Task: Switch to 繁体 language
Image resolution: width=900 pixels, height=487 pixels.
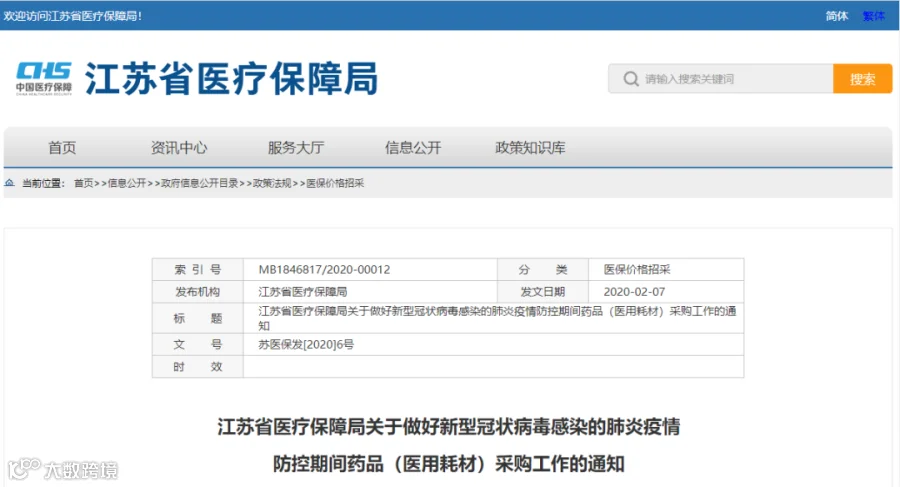Action: [x=873, y=16]
